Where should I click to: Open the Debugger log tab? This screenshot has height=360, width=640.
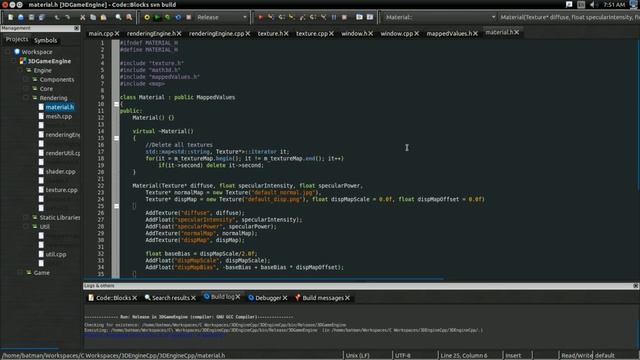pos(267,298)
